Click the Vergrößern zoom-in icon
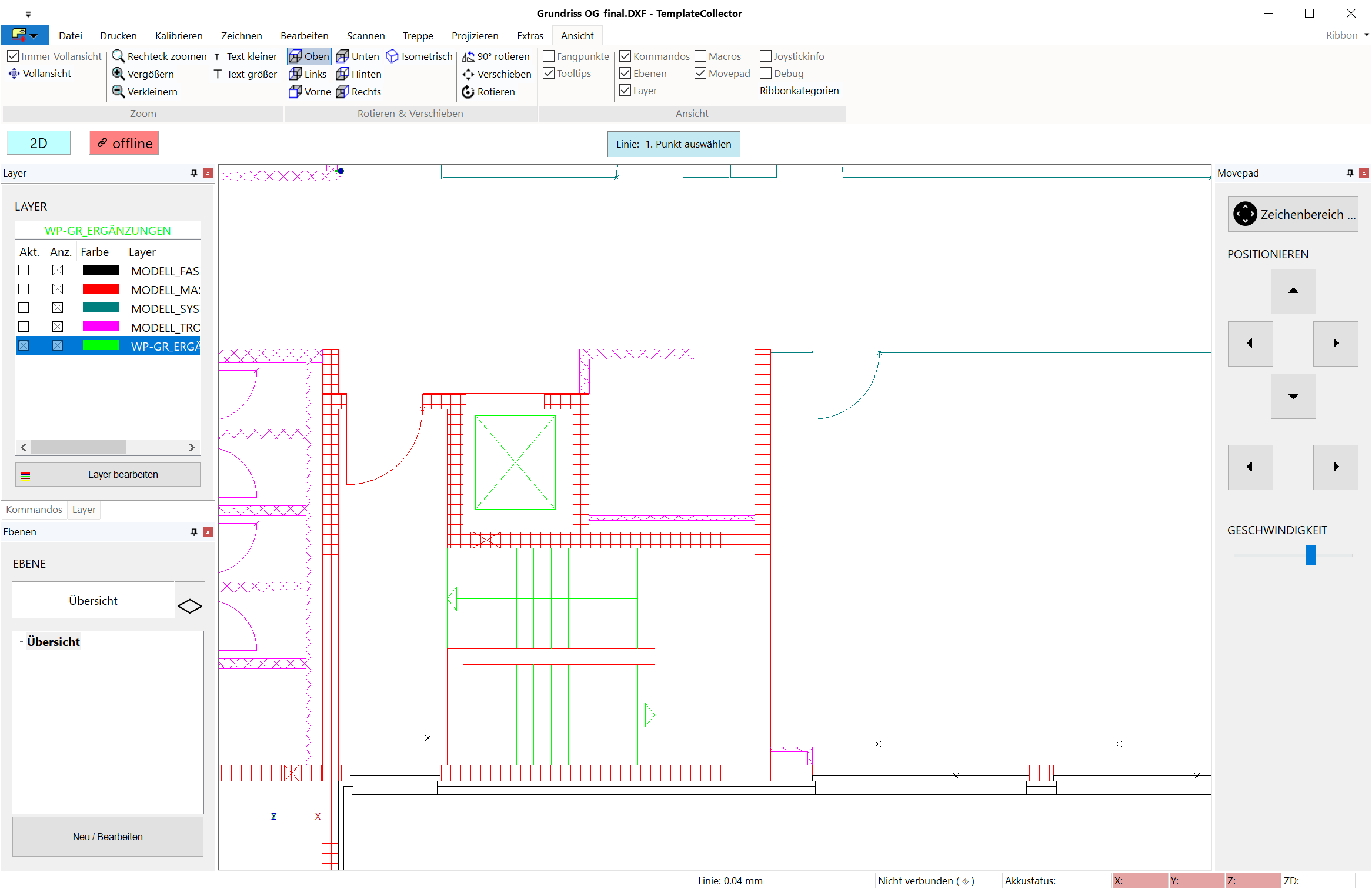1372x889 pixels. pos(118,74)
